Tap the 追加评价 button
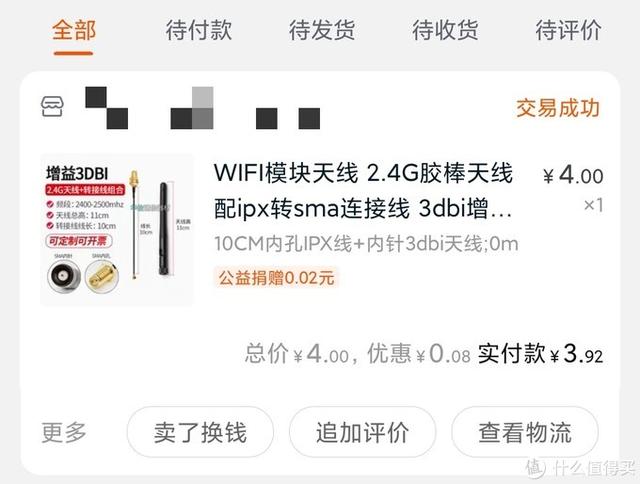This screenshot has width=640, height=484. tap(362, 433)
